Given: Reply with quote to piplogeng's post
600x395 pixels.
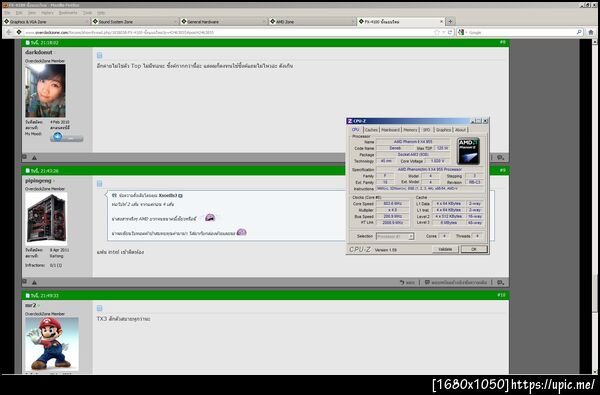Looking at the screenshot, I should click(456, 282).
